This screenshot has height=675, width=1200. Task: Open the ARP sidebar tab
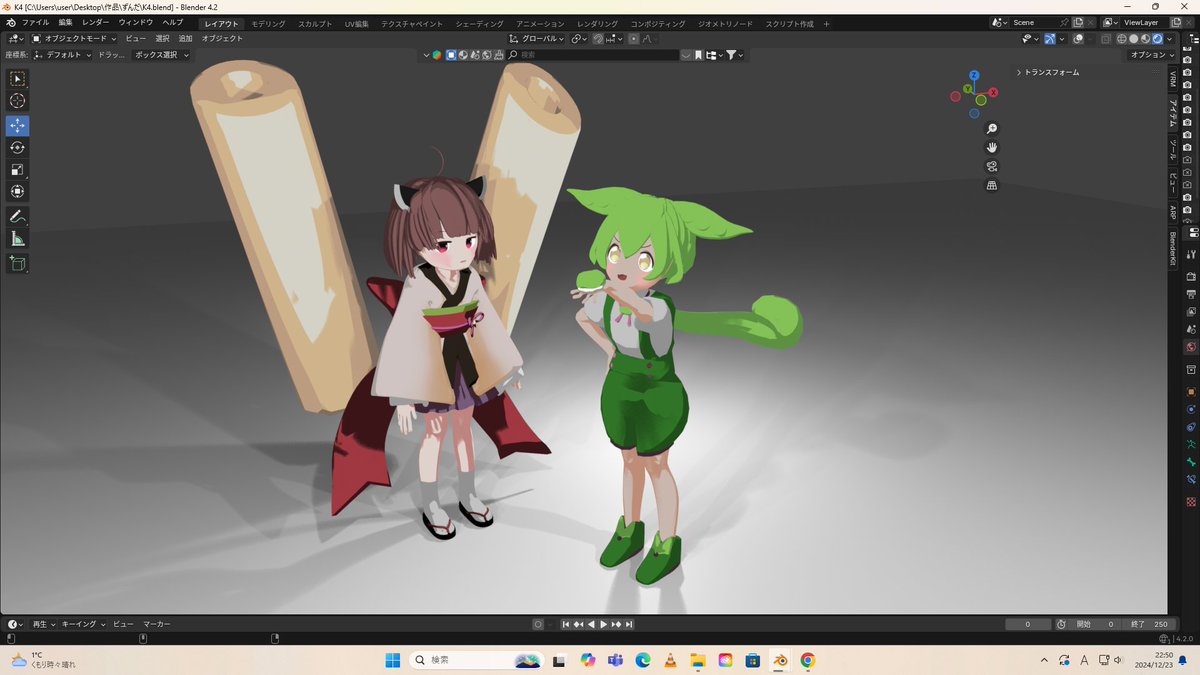click(x=1173, y=212)
